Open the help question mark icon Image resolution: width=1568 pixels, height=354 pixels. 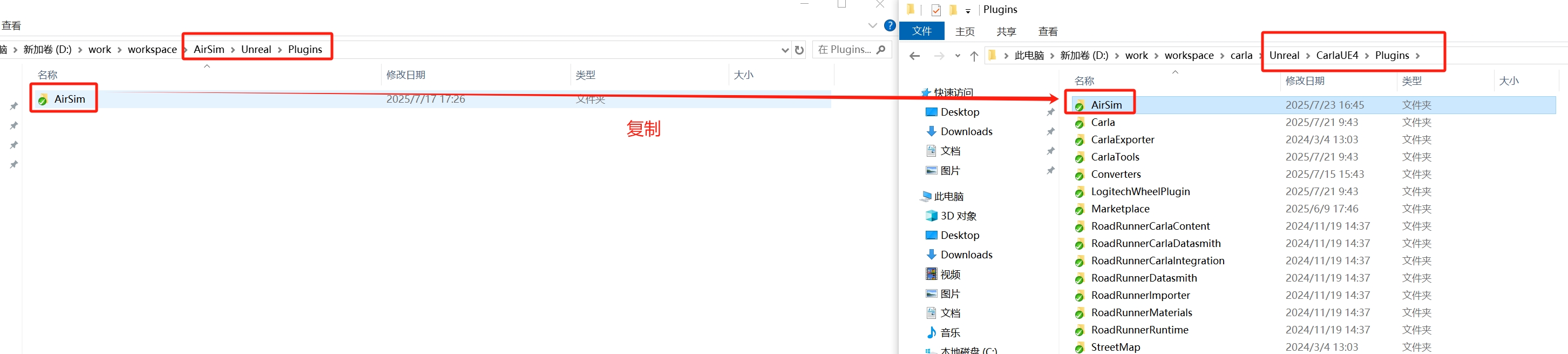point(890,25)
